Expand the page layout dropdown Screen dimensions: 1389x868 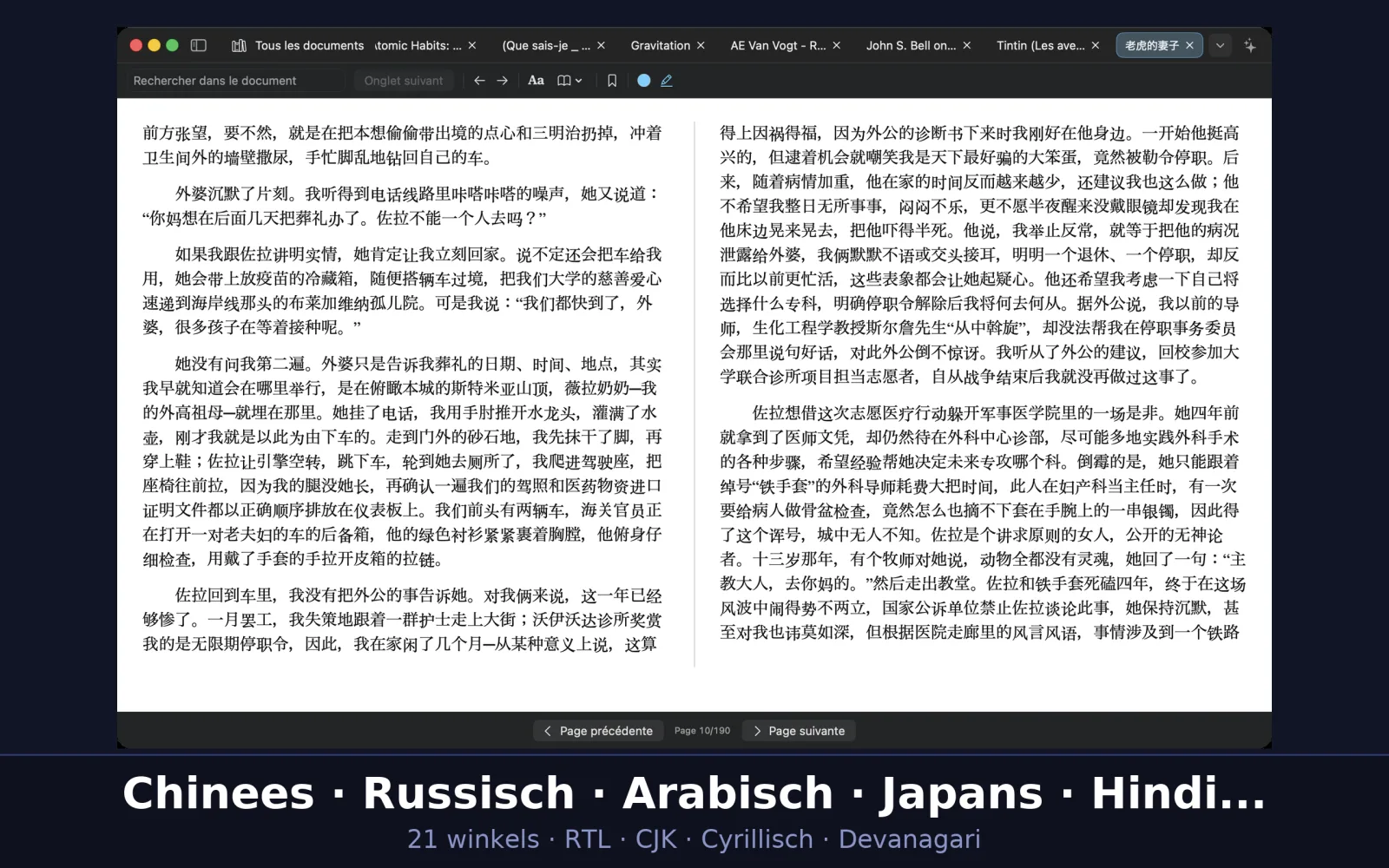pyautogui.click(x=569, y=80)
